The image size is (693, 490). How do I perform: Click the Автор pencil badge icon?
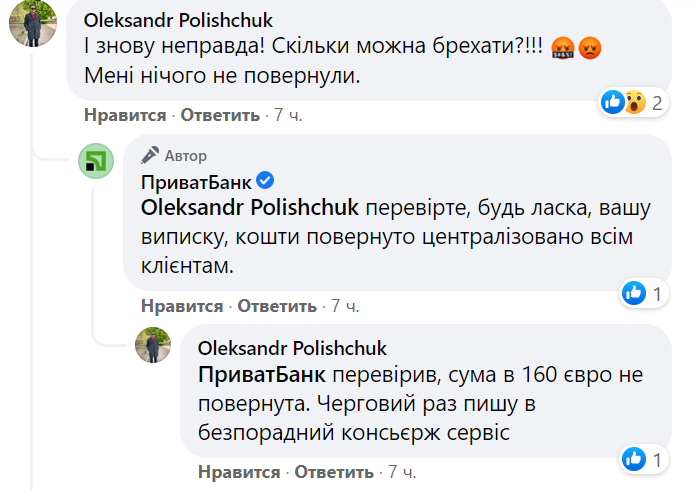coord(150,156)
